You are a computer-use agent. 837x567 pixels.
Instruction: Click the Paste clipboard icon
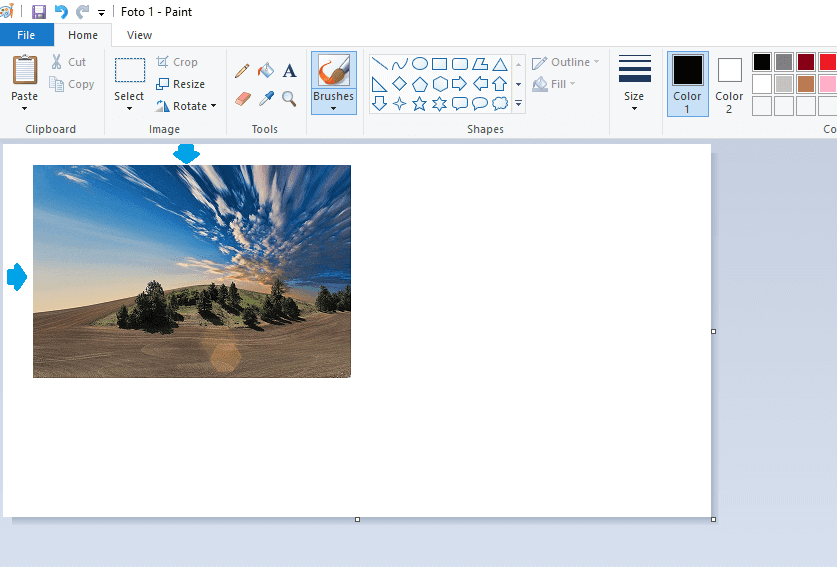pos(25,70)
